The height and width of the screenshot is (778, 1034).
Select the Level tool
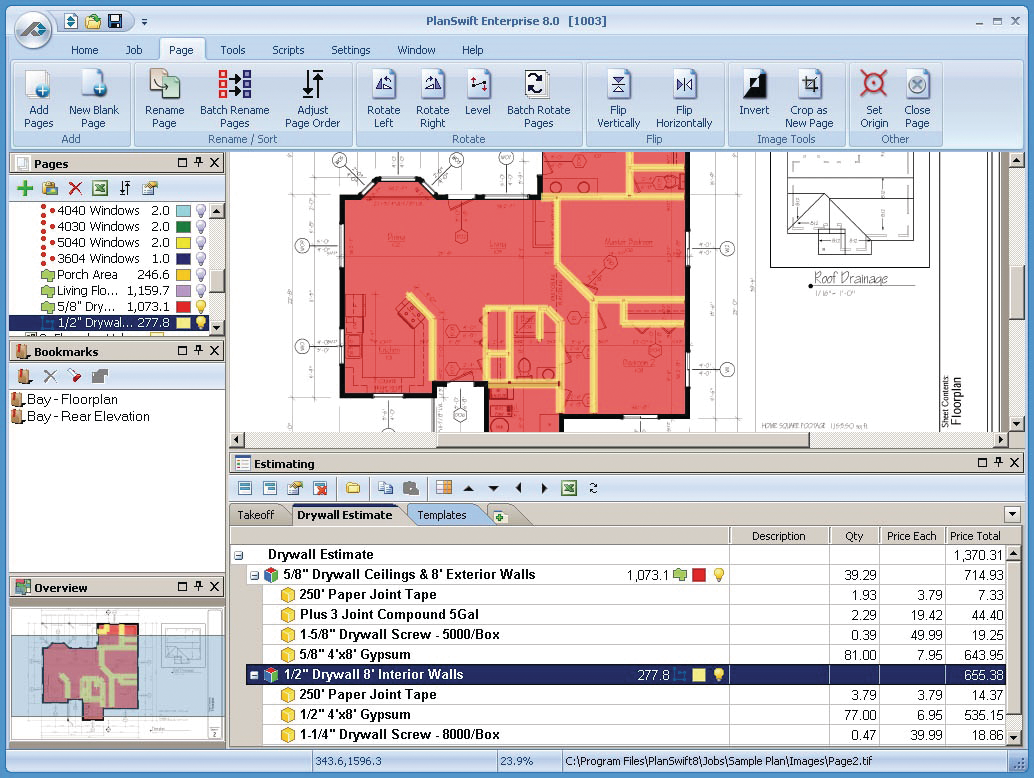(477, 92)
